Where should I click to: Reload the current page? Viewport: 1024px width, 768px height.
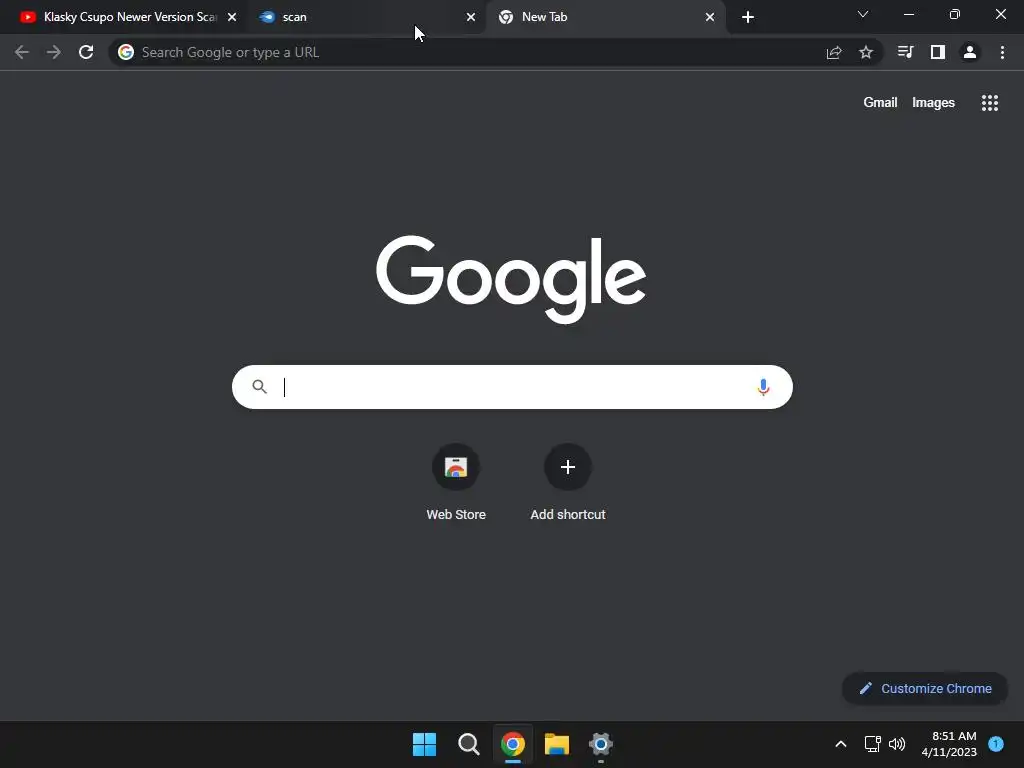tap(86, 52)
